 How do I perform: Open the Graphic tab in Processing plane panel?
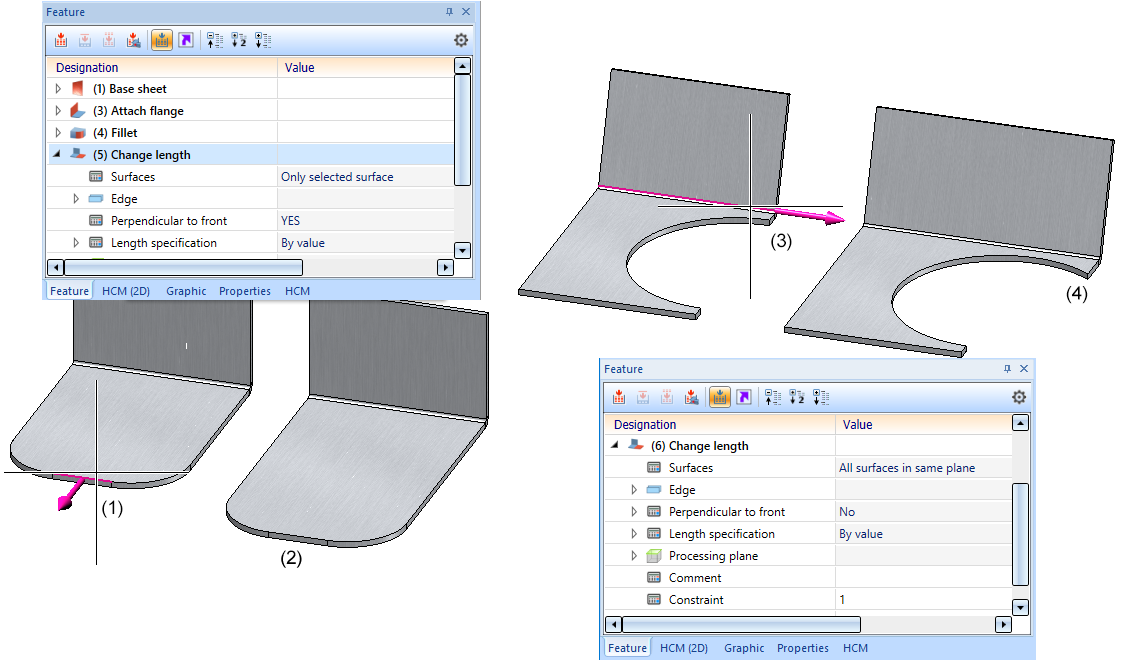click(x=744, y=648)
